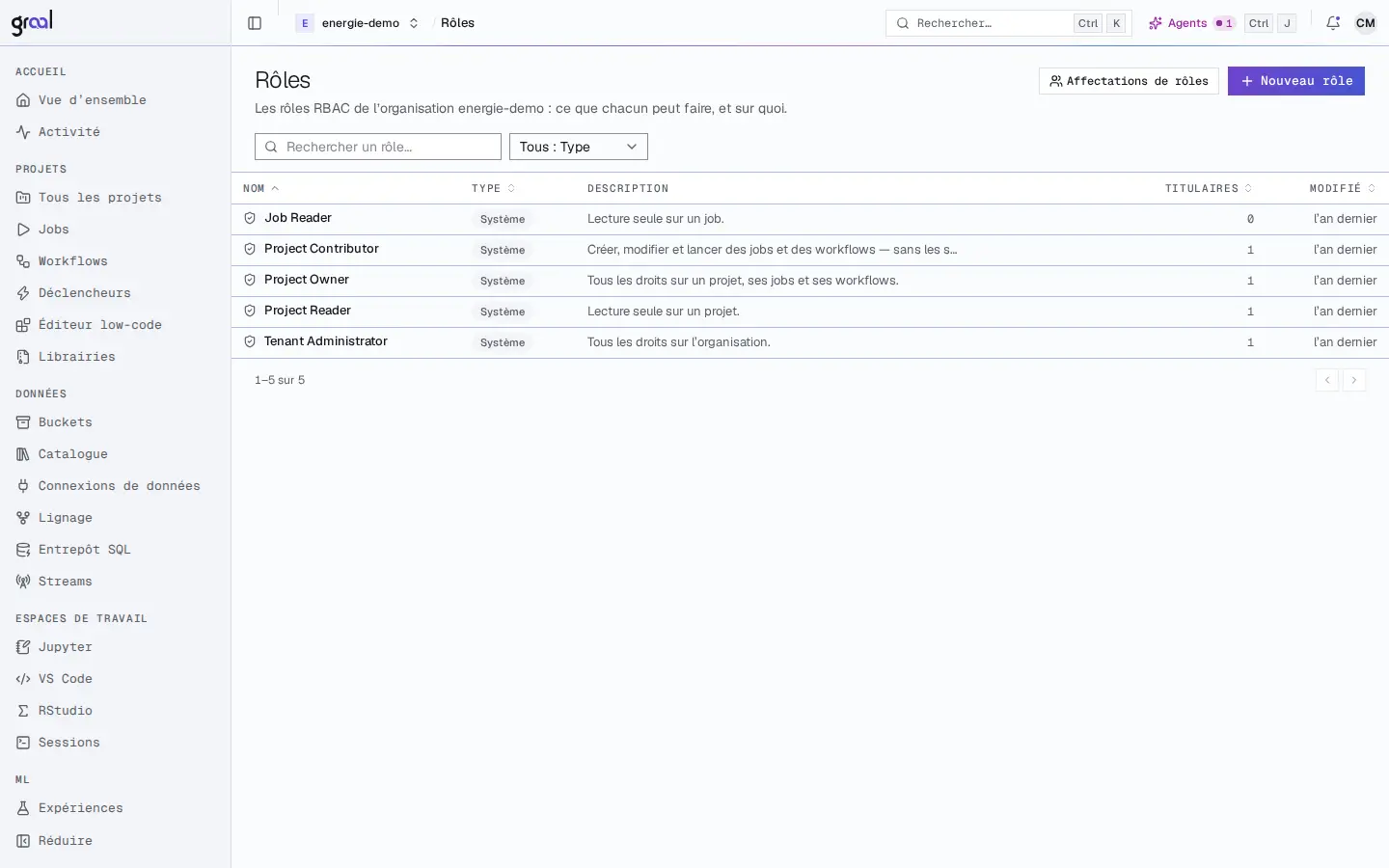Image resolution: width=1389 pixels, height=868 pixels.
Task: Create a role with Nouveau rôle
Action: coord(1296,81)
